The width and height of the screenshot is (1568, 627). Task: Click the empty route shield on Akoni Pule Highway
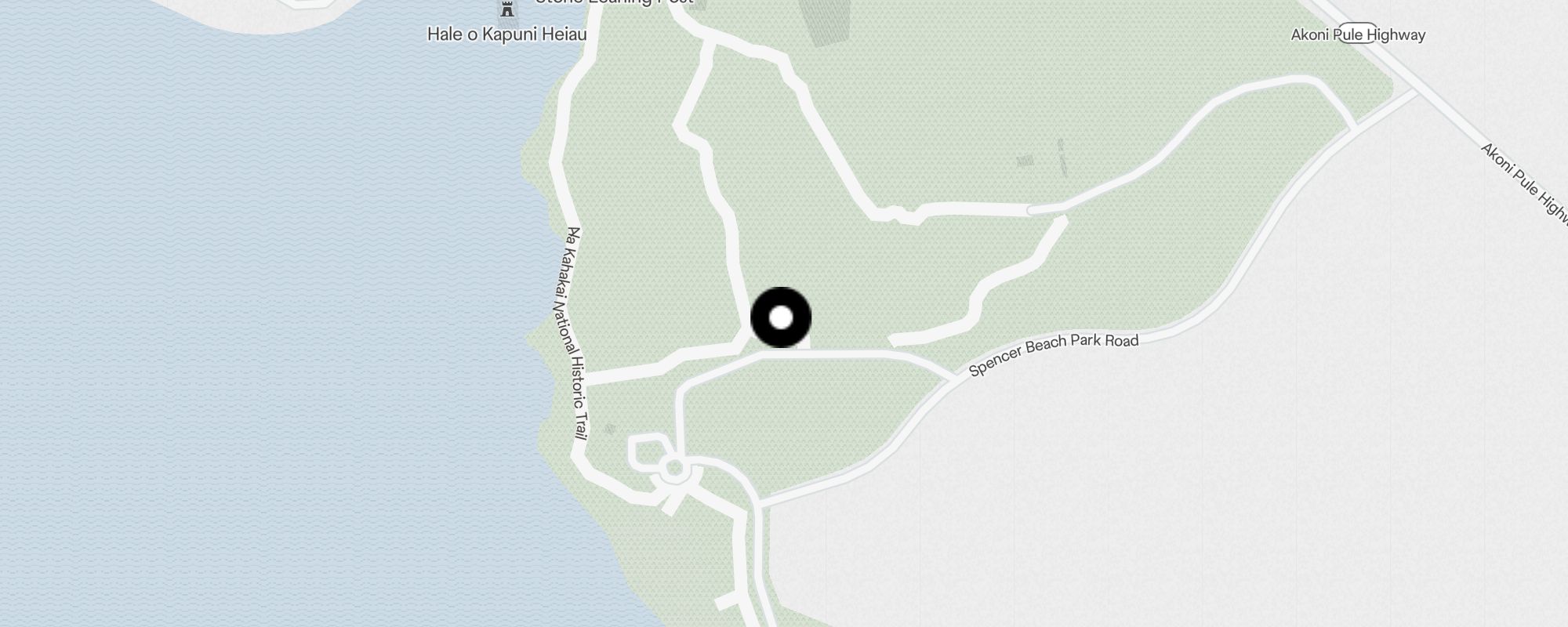click(x=1358, y=32)
